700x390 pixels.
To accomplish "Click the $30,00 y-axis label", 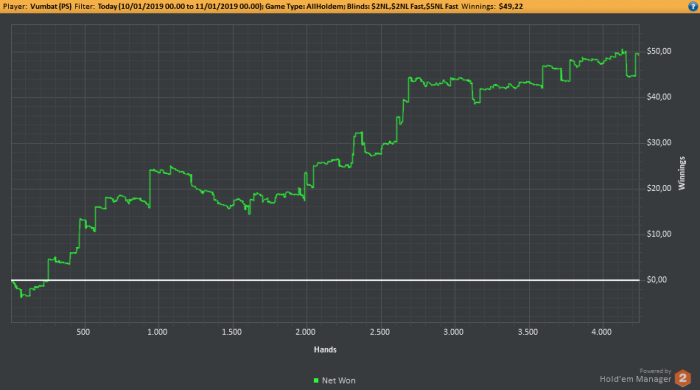I will [659, 143].
